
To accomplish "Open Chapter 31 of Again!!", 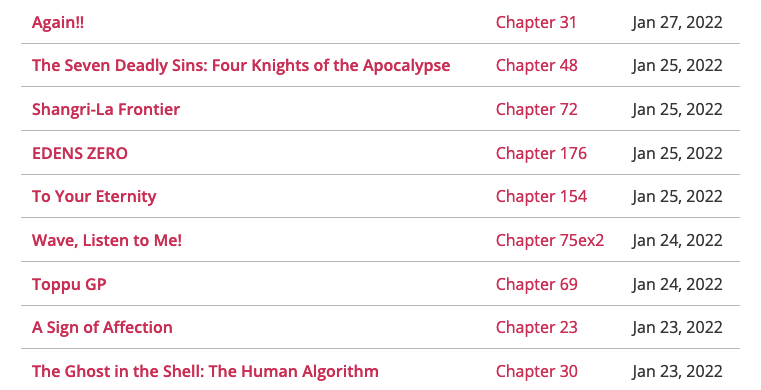I will click(536, 22).
